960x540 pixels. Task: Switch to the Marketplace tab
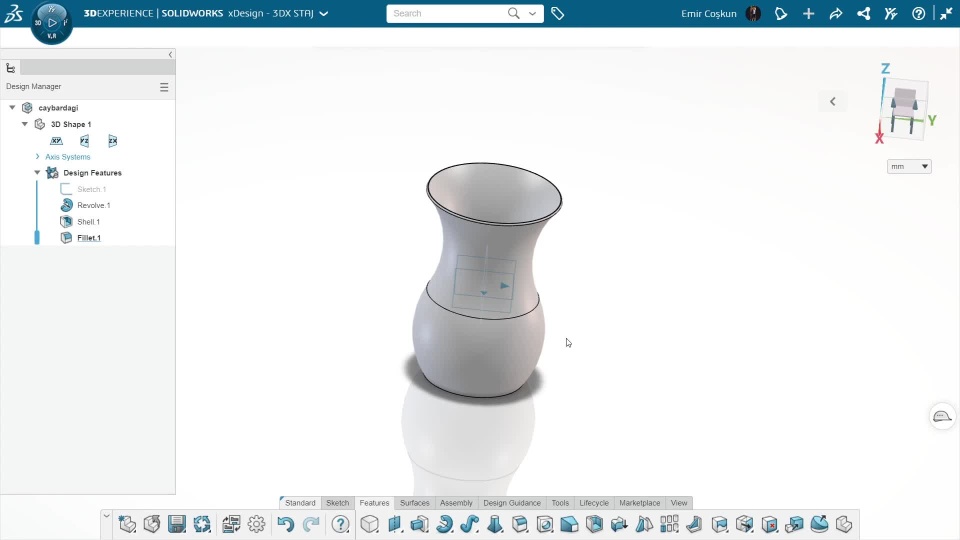(640, 503)
